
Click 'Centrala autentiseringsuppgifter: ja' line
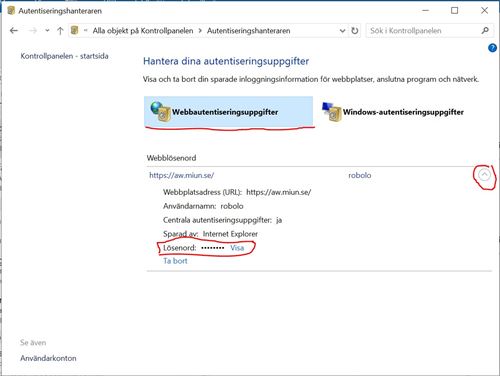tap(222, 220)
